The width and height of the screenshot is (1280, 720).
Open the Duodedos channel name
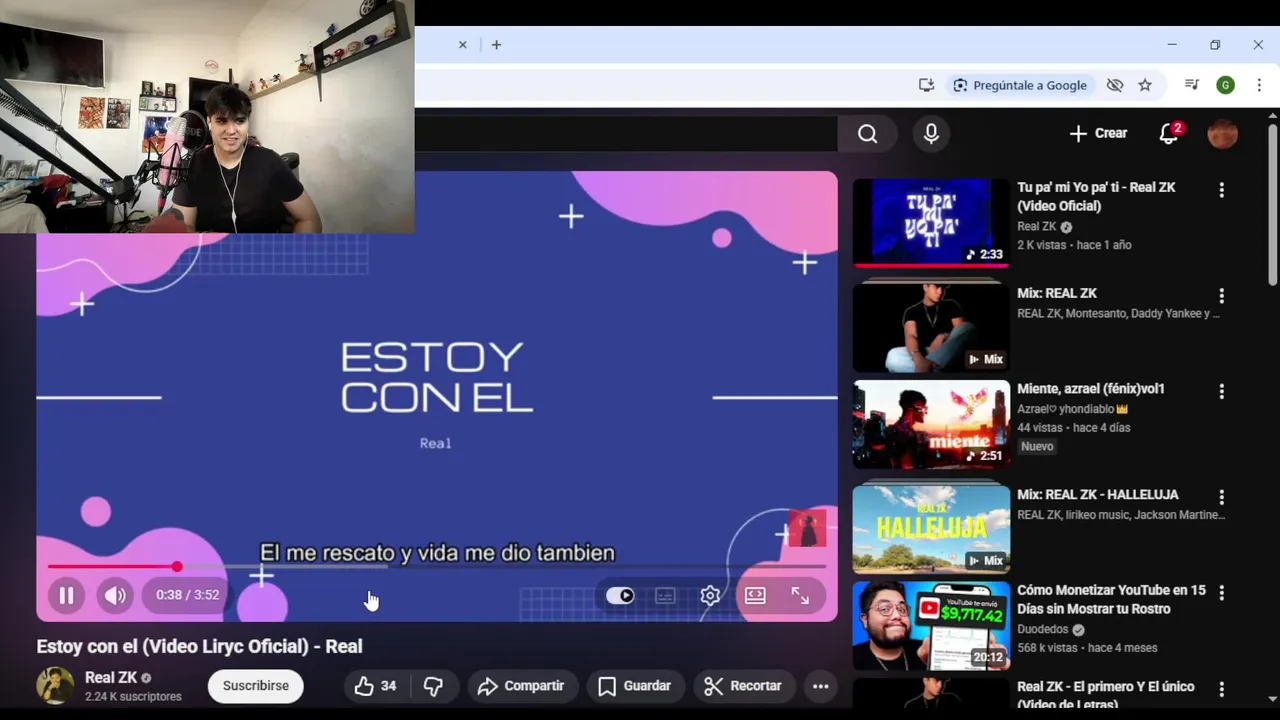(x=1044, y=630)
